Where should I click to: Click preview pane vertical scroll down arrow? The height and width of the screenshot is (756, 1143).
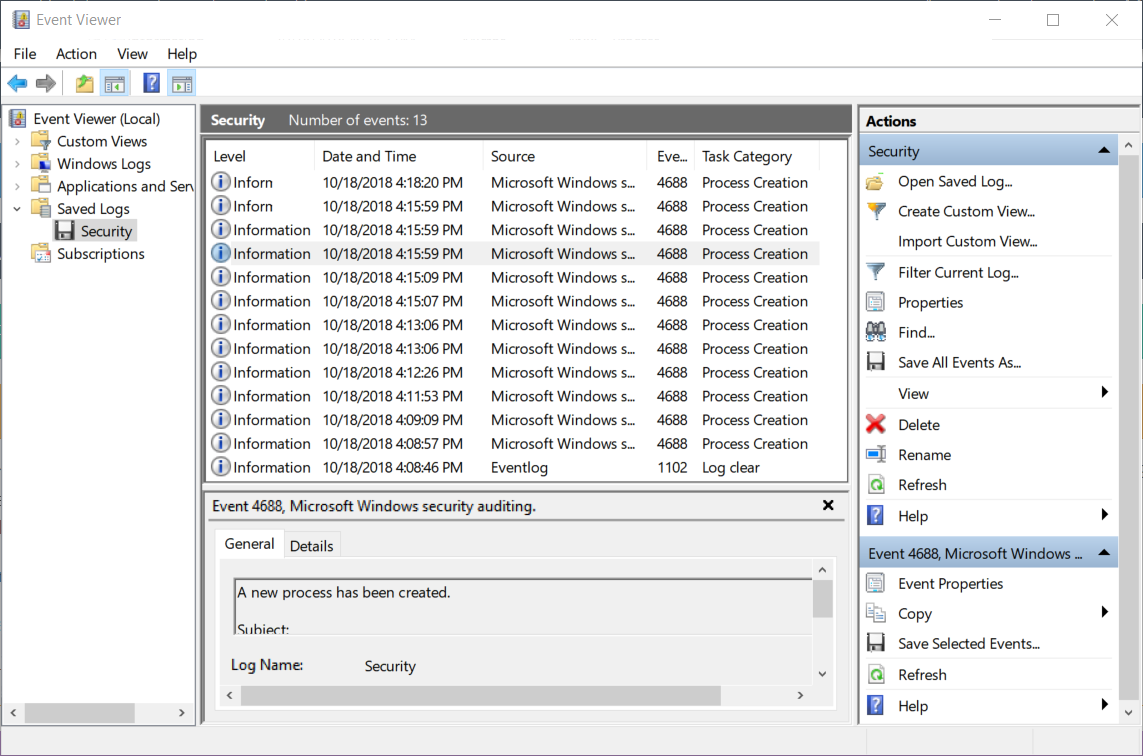click(x=822, y=674)
